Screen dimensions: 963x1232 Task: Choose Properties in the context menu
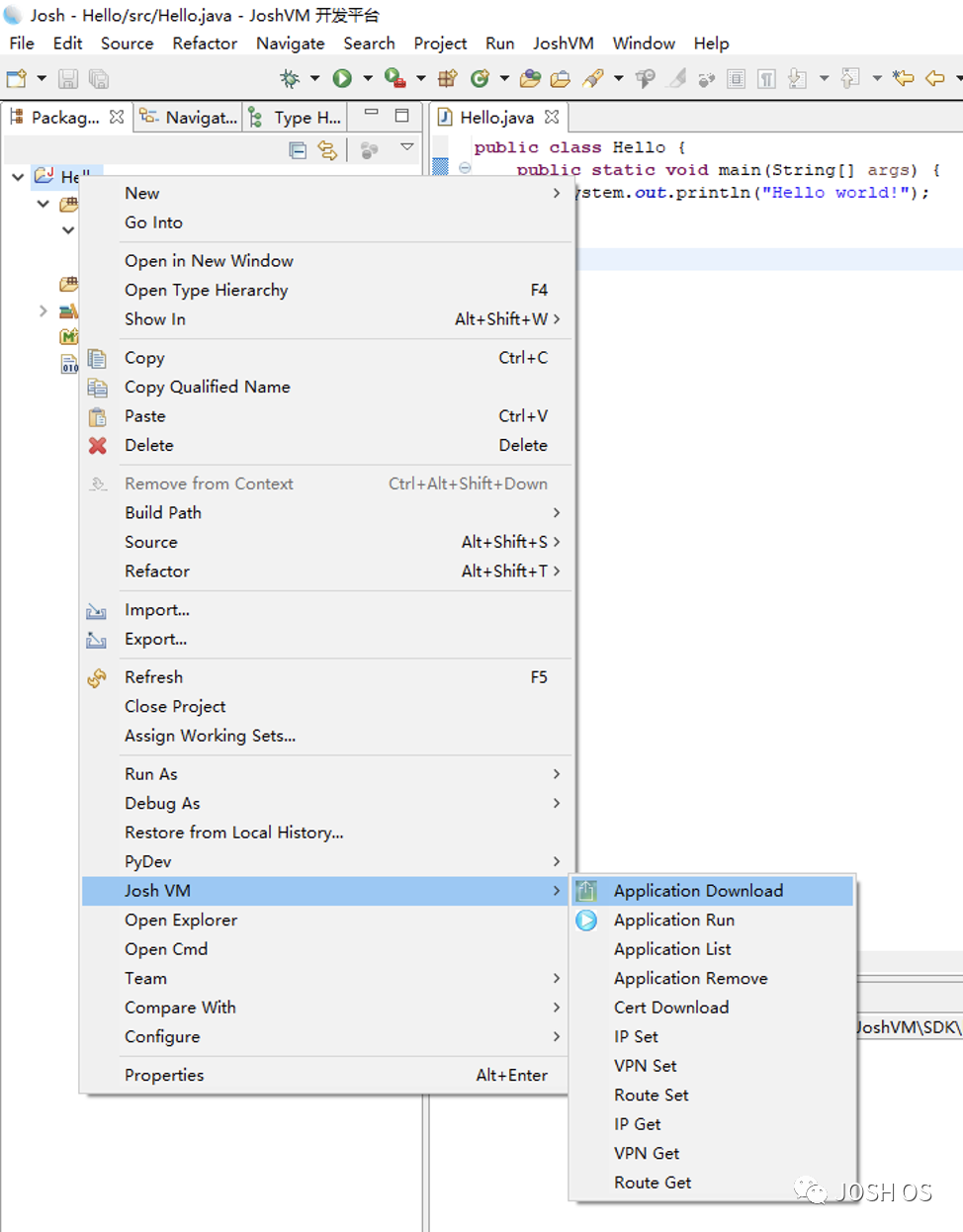pyautogui.click(x=326, y=1076)
